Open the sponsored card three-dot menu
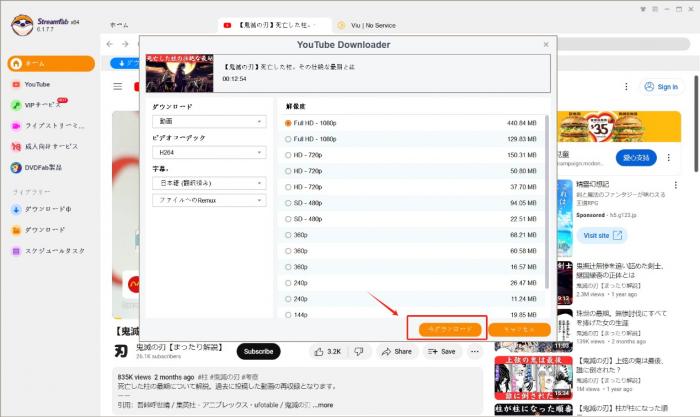700x417 pixels. tap(675, 185)
